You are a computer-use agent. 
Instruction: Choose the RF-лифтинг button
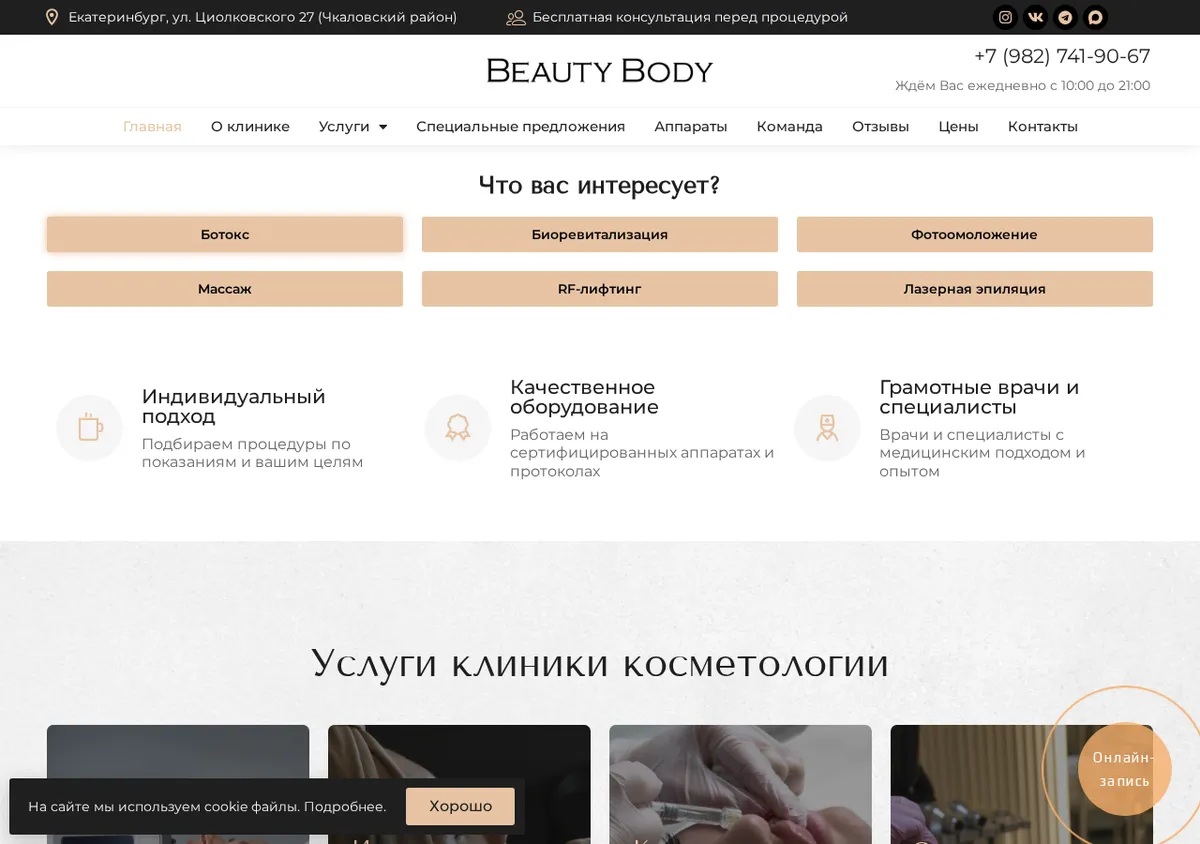pyautogui.click(x=600, y=289)
